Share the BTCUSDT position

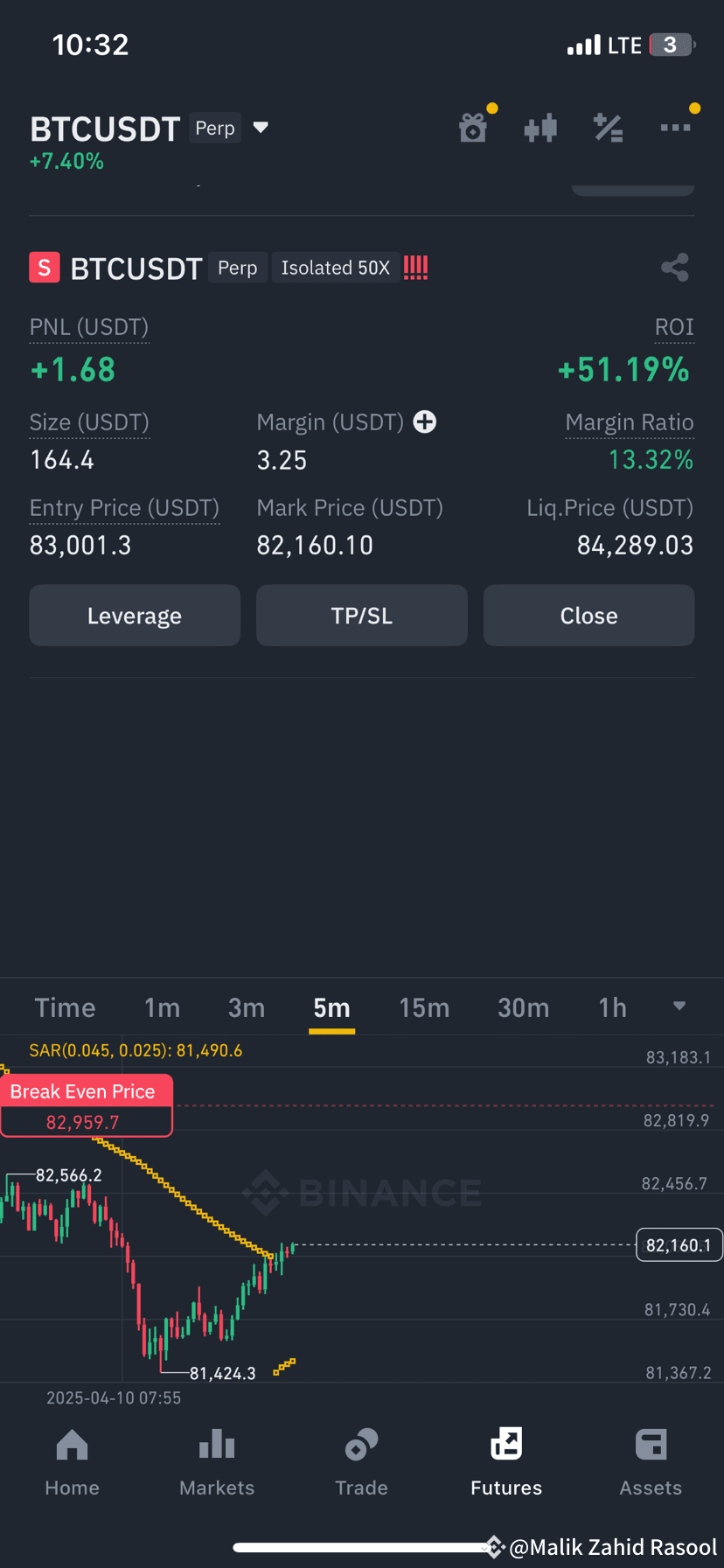(675, 268)
